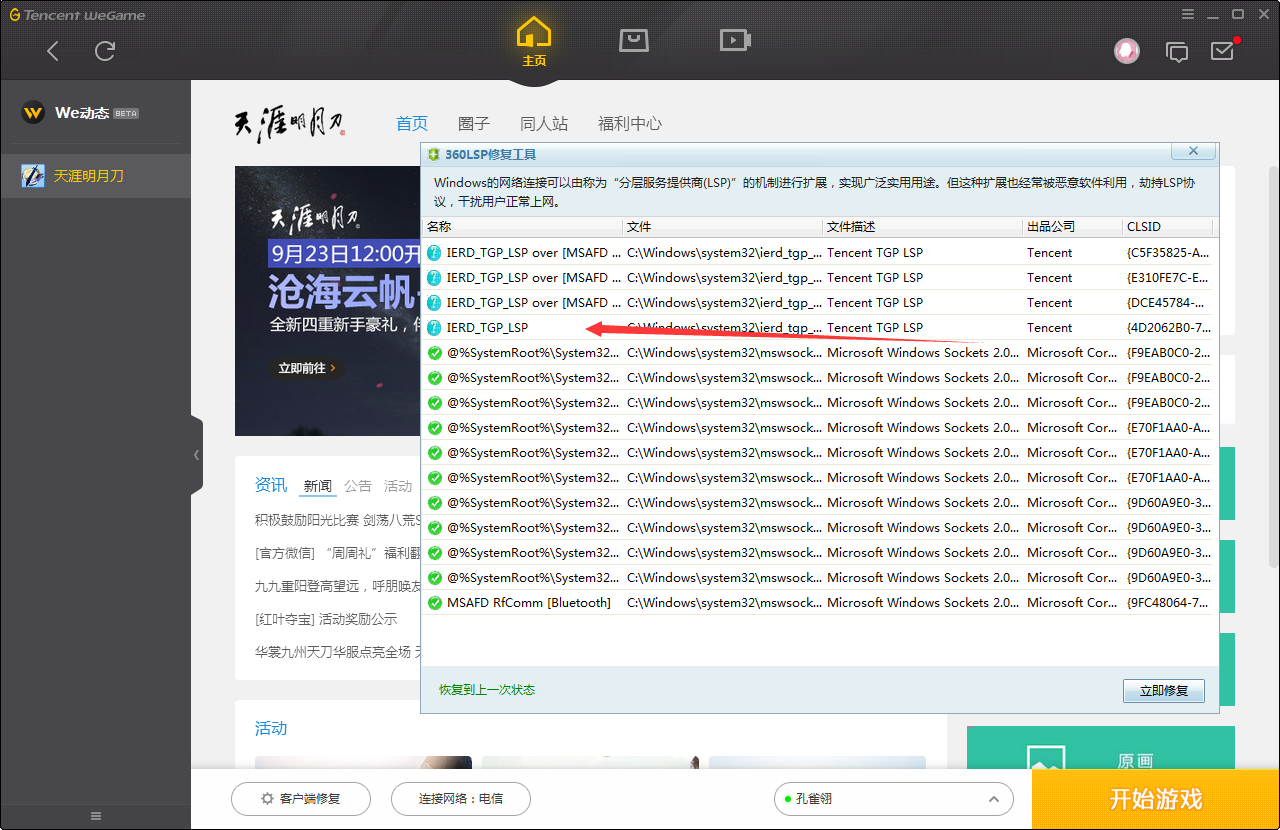Open the 华裳九州天刀华服点亮全场 news item
Screen dimensions: 1280x830
click(x=338, y=652)
